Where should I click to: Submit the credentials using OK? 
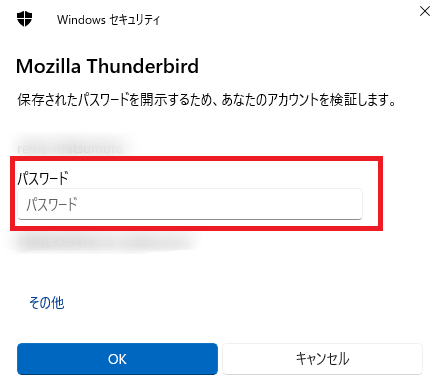[117, 359]
